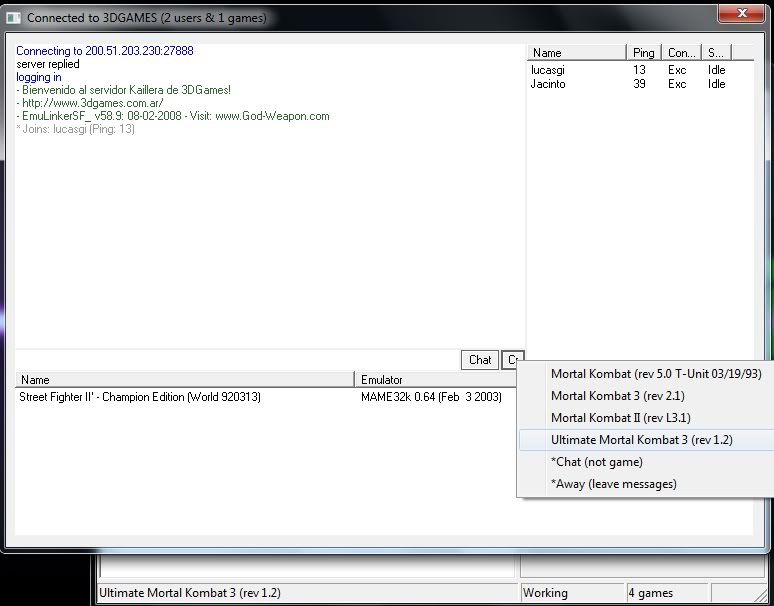This screenshot has width=774, height=606.
Task: Click the window icon in the title bar
Action: pyautogui.click(x=13, y=18)
